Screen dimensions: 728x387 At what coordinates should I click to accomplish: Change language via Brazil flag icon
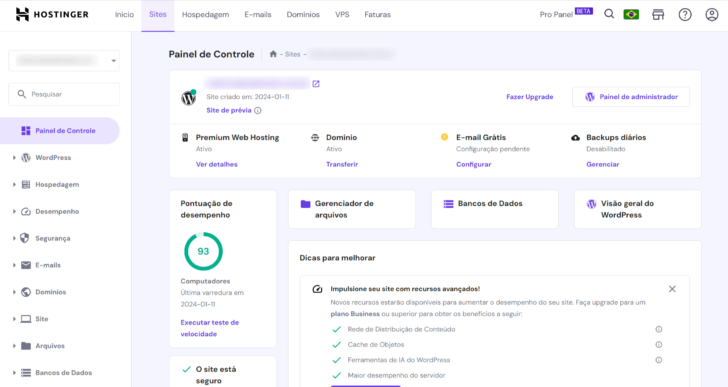pos(631,14)
